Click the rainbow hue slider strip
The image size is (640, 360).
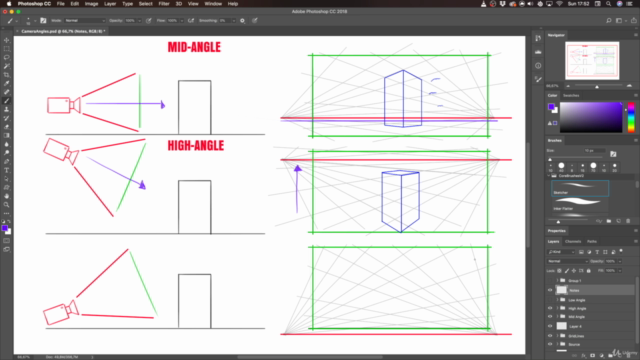(631, 117)
